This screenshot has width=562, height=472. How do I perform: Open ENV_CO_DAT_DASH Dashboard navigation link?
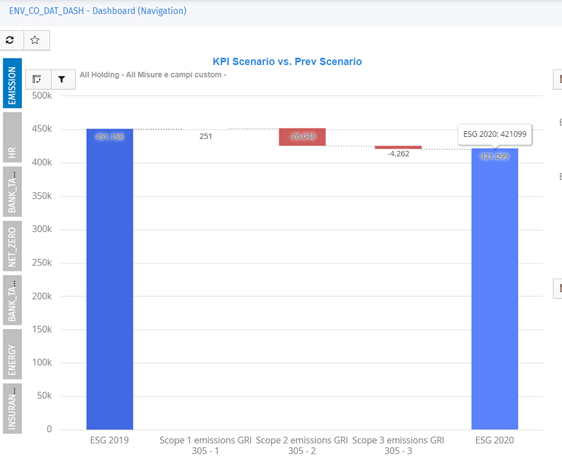(97, 11)
